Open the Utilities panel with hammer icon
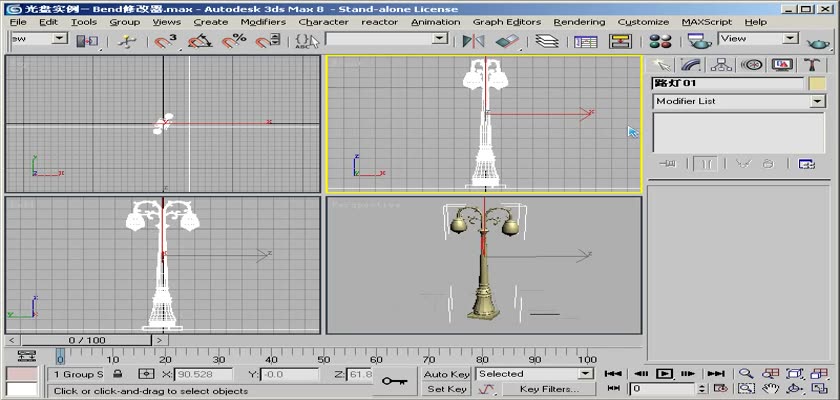 [810, 64]
